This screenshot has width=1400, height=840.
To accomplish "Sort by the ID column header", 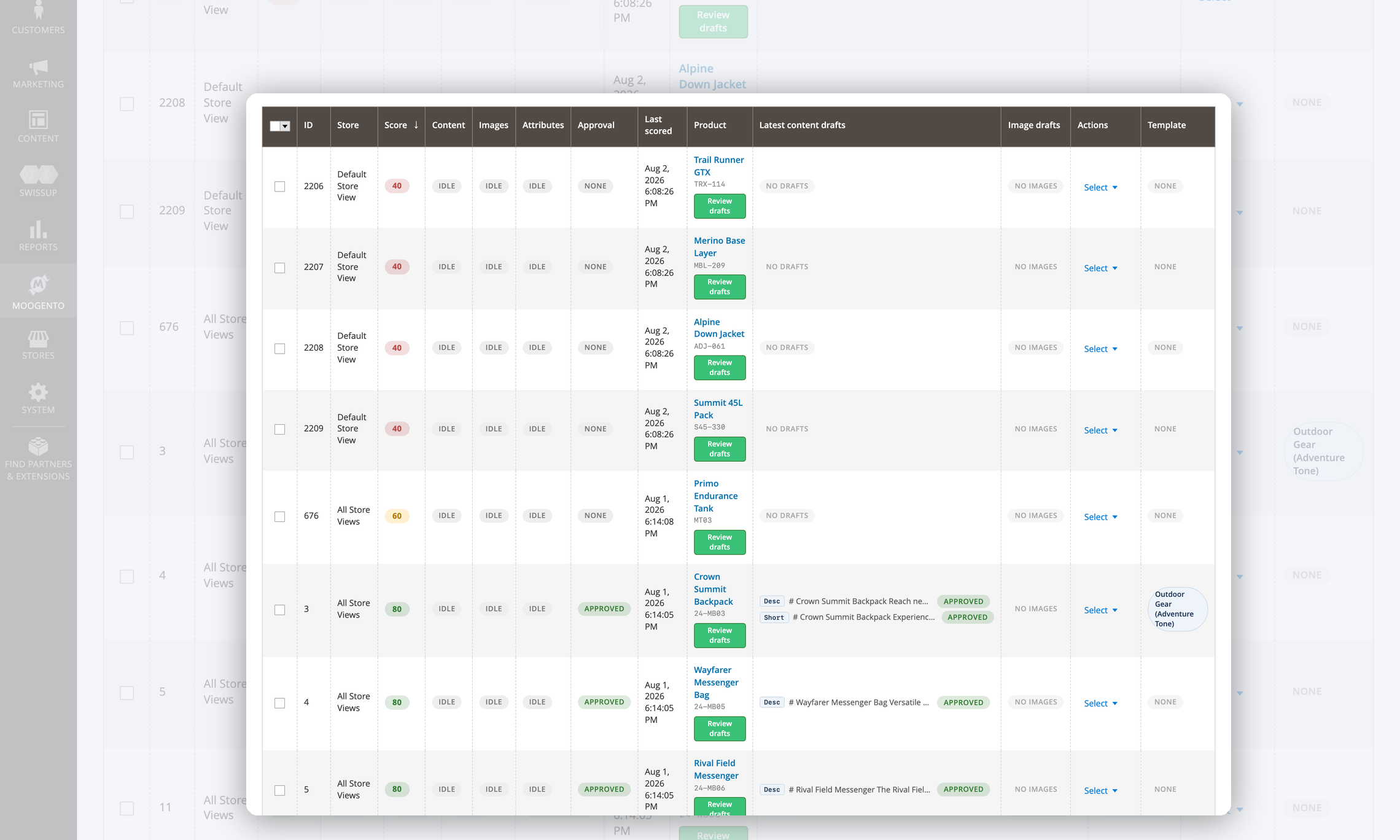I will point(314,125).
